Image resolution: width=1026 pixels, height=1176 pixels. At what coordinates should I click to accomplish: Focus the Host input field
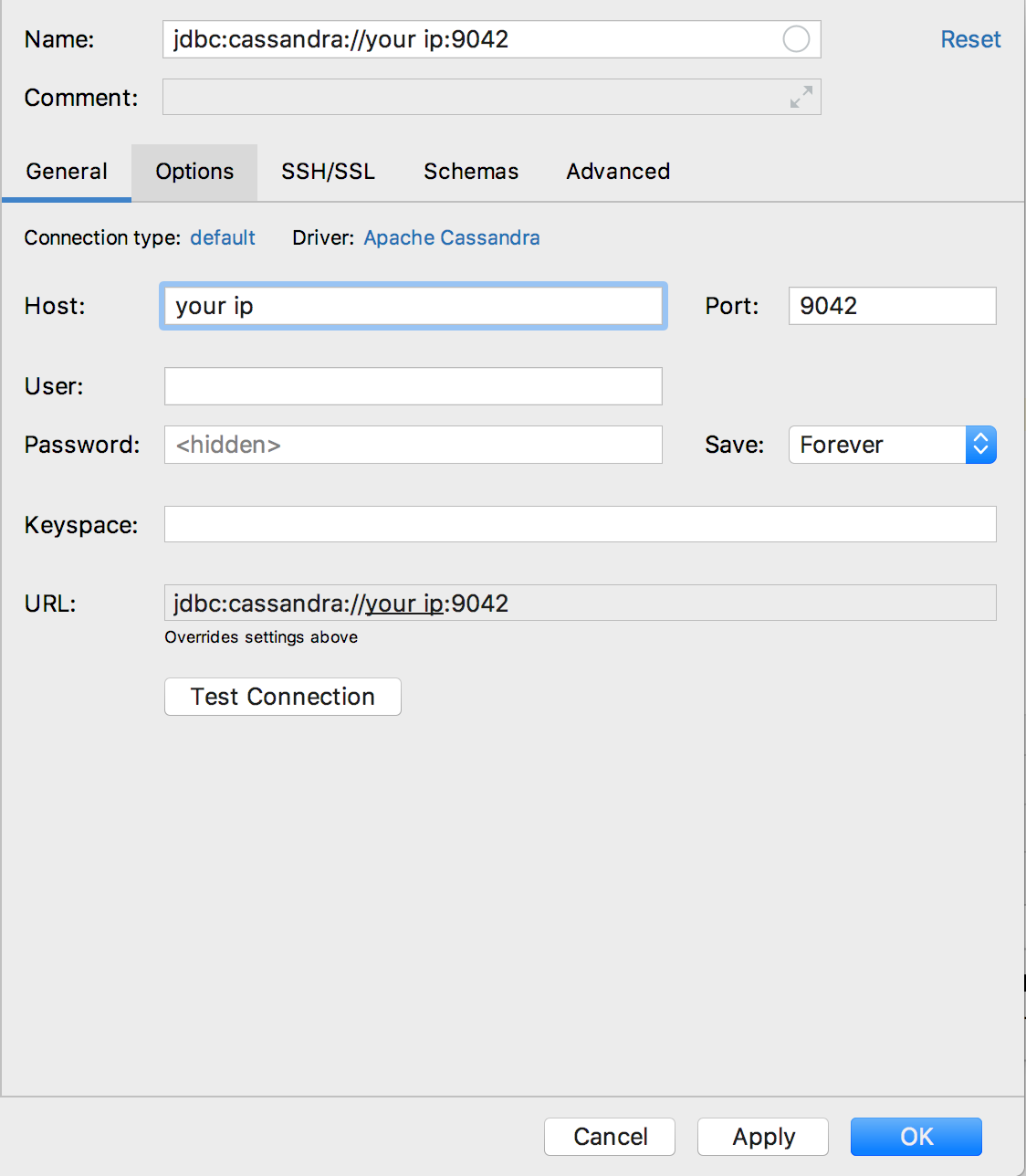[413, 306]
